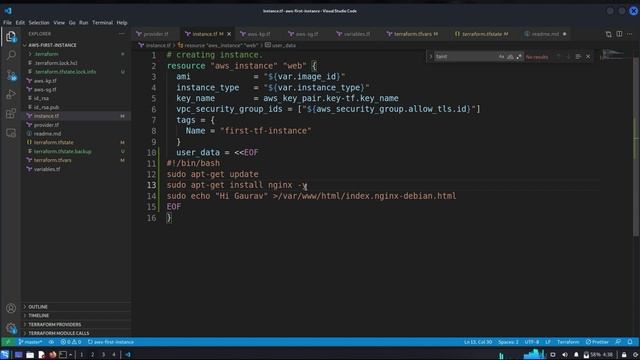Go to previous match in find widget
Viewport: 640px width, 360px height.
559,57
